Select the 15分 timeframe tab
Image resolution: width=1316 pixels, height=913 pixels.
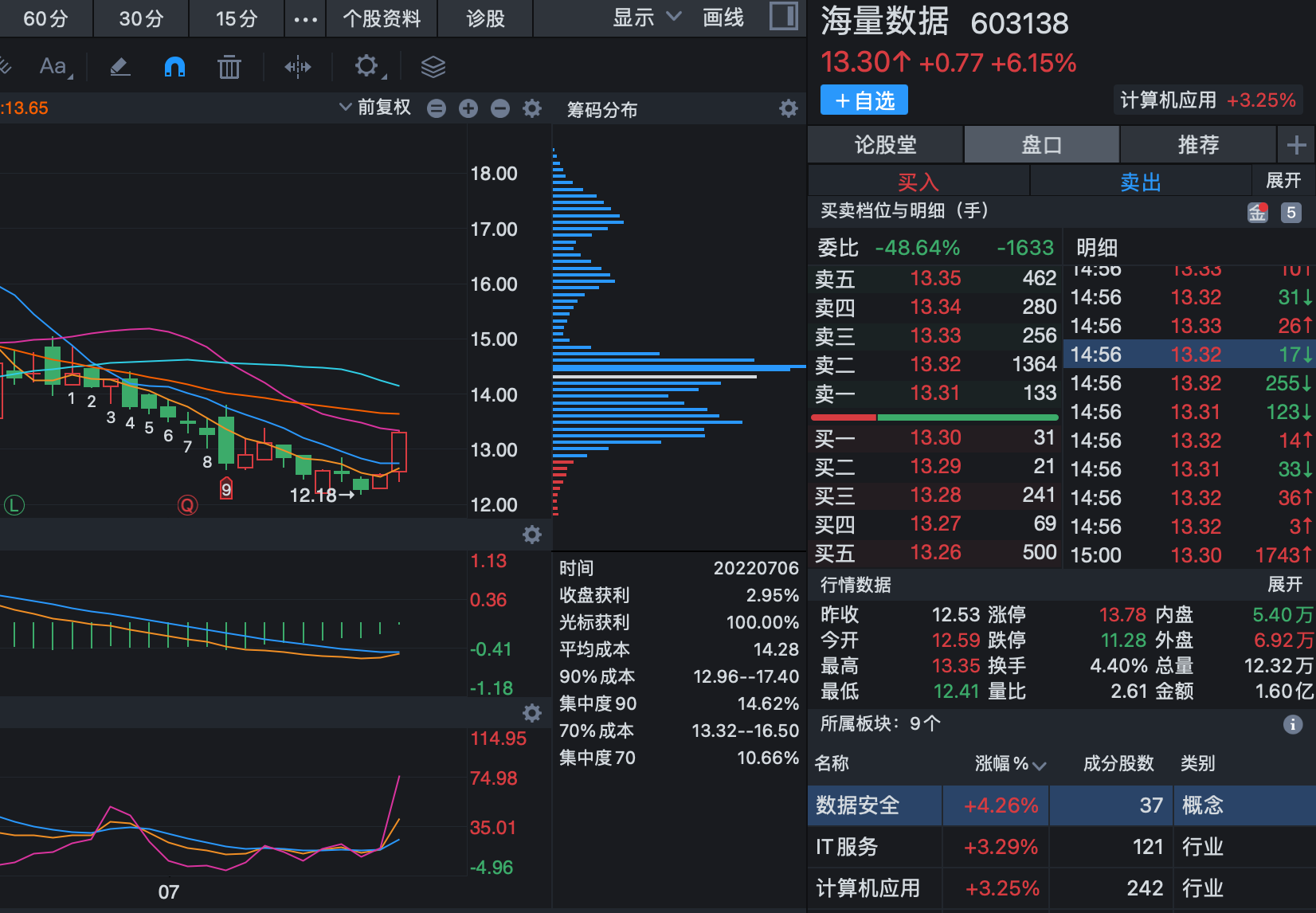[x=235, y=18]
